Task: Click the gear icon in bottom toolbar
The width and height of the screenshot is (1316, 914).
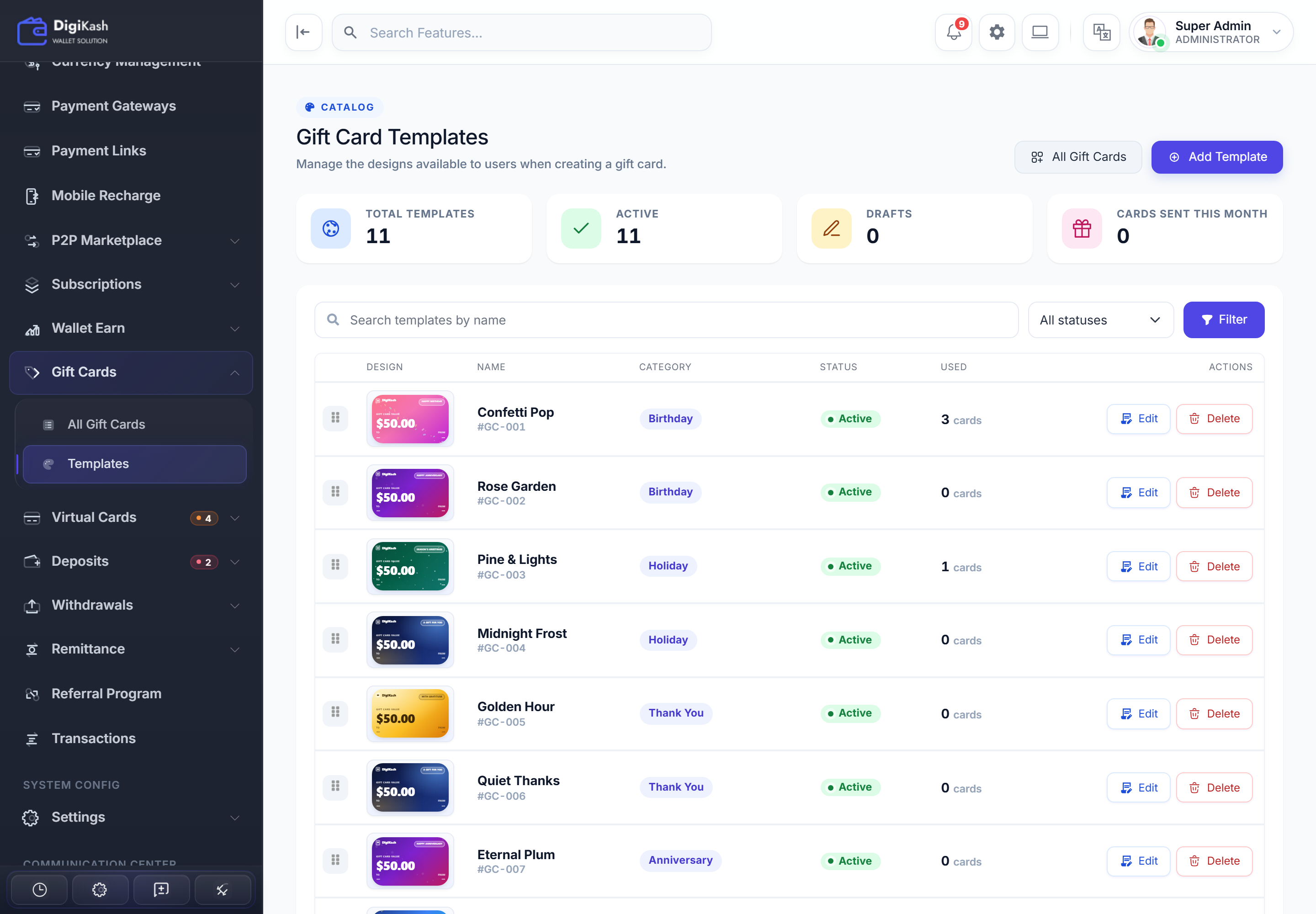Action: click(100, 889)
